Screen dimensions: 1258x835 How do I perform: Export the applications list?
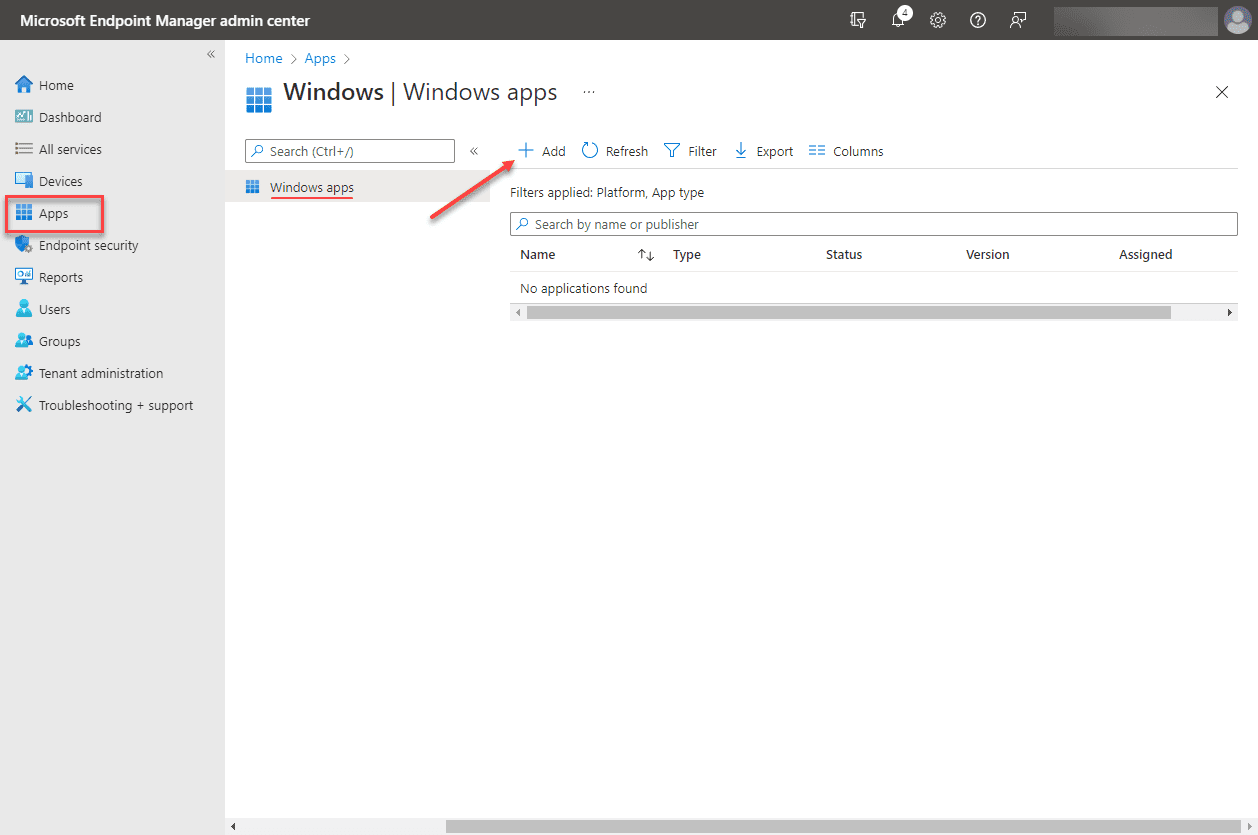coord(763,150)
